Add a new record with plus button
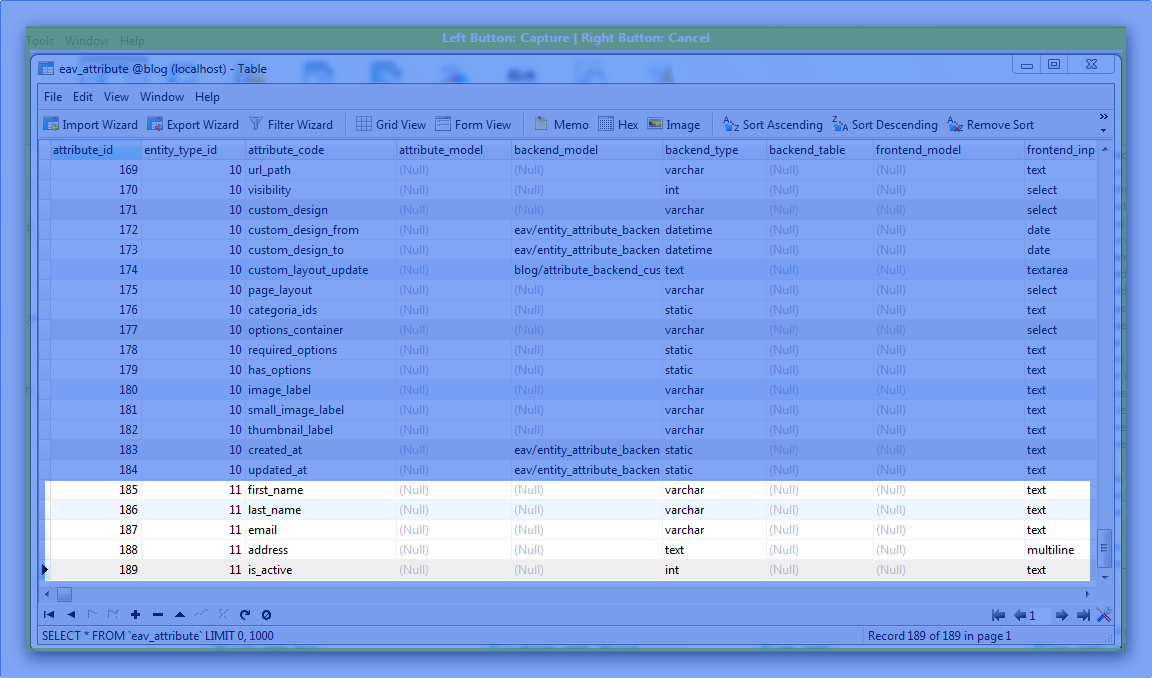 pos(135,615)
